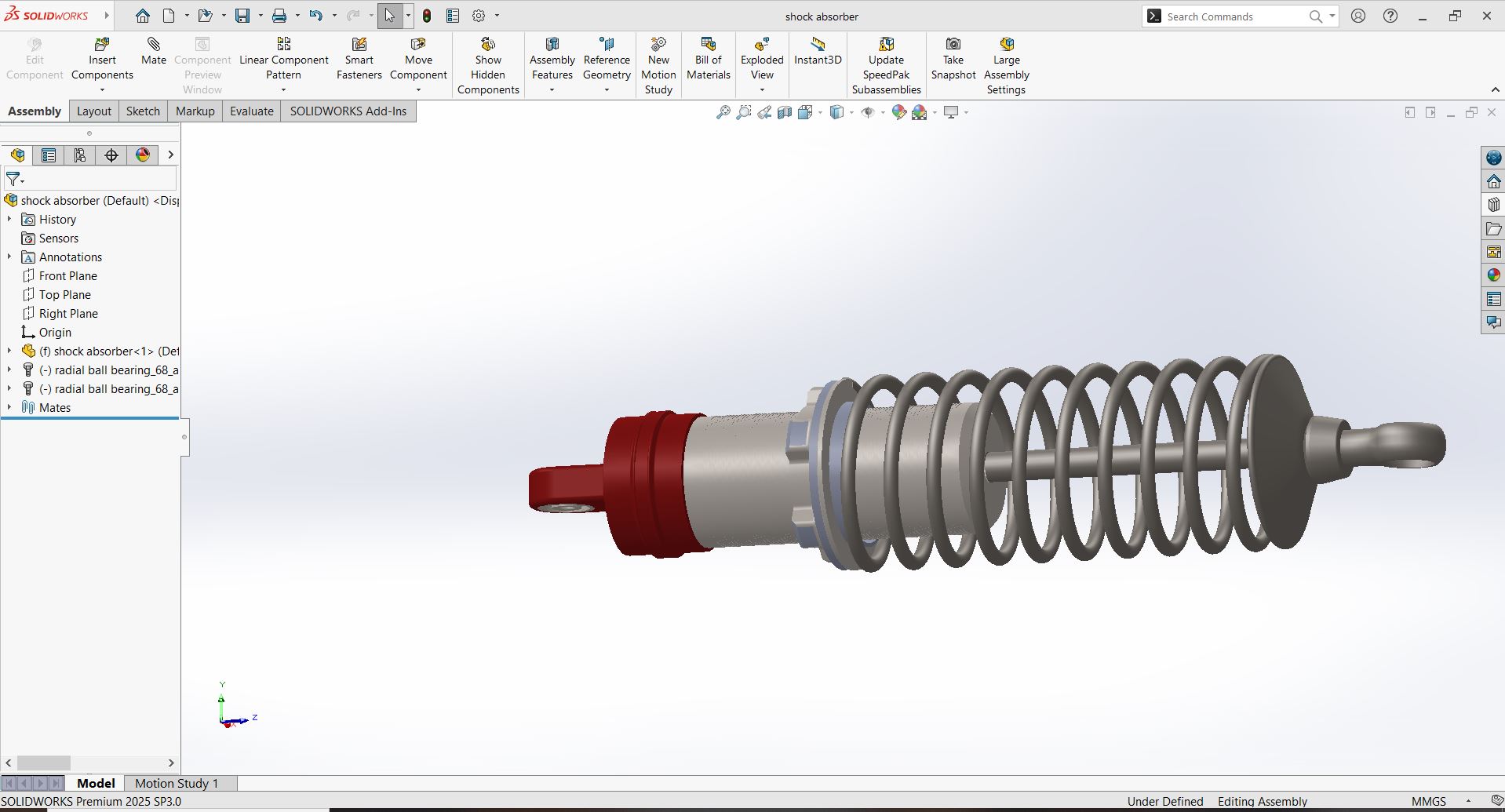Screen dimensions: 1505x812
Task: Create a New document icon
Action: click(x=169, y=16)
